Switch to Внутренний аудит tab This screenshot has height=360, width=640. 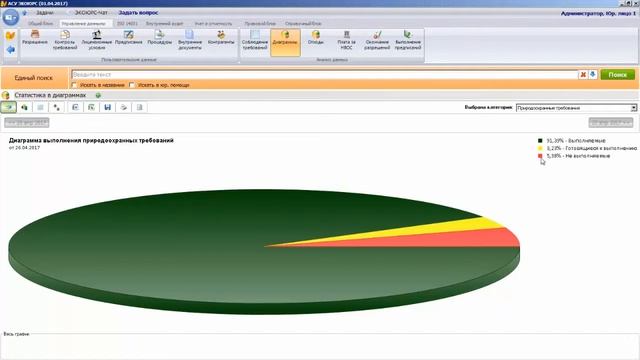[x=164, y=24]
